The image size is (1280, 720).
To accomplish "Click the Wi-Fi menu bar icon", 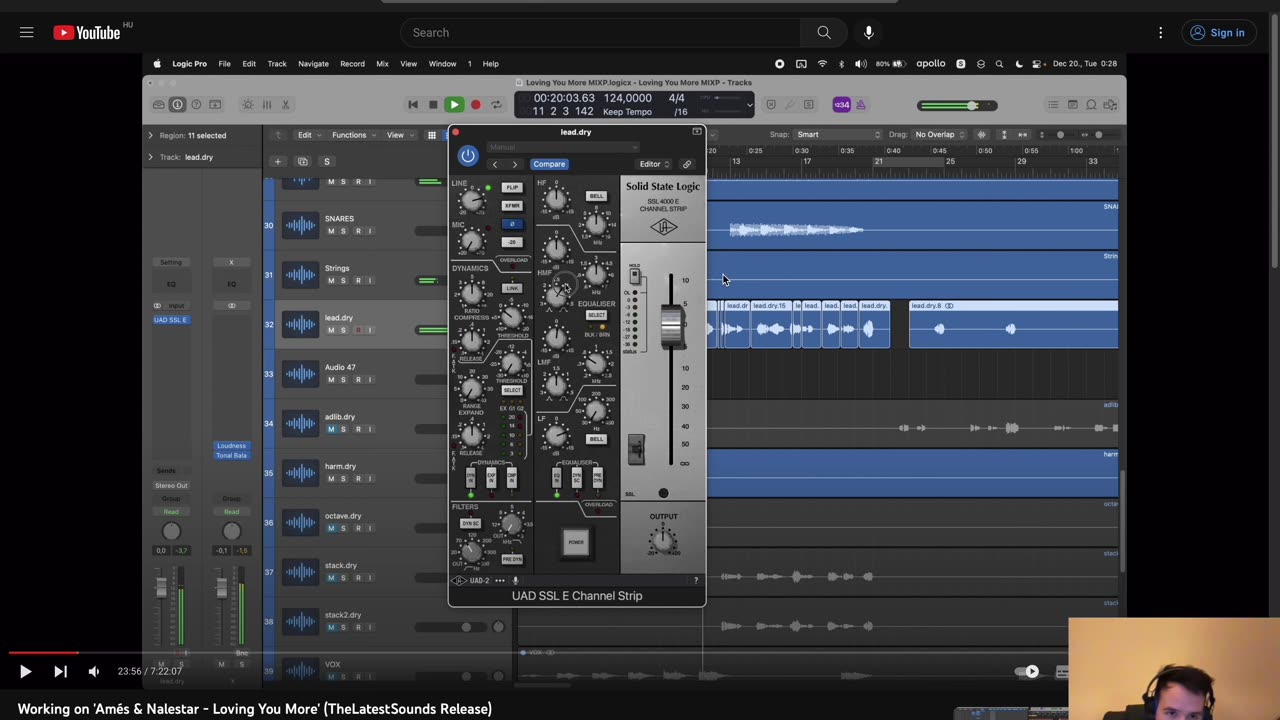I will coord(822,64).
